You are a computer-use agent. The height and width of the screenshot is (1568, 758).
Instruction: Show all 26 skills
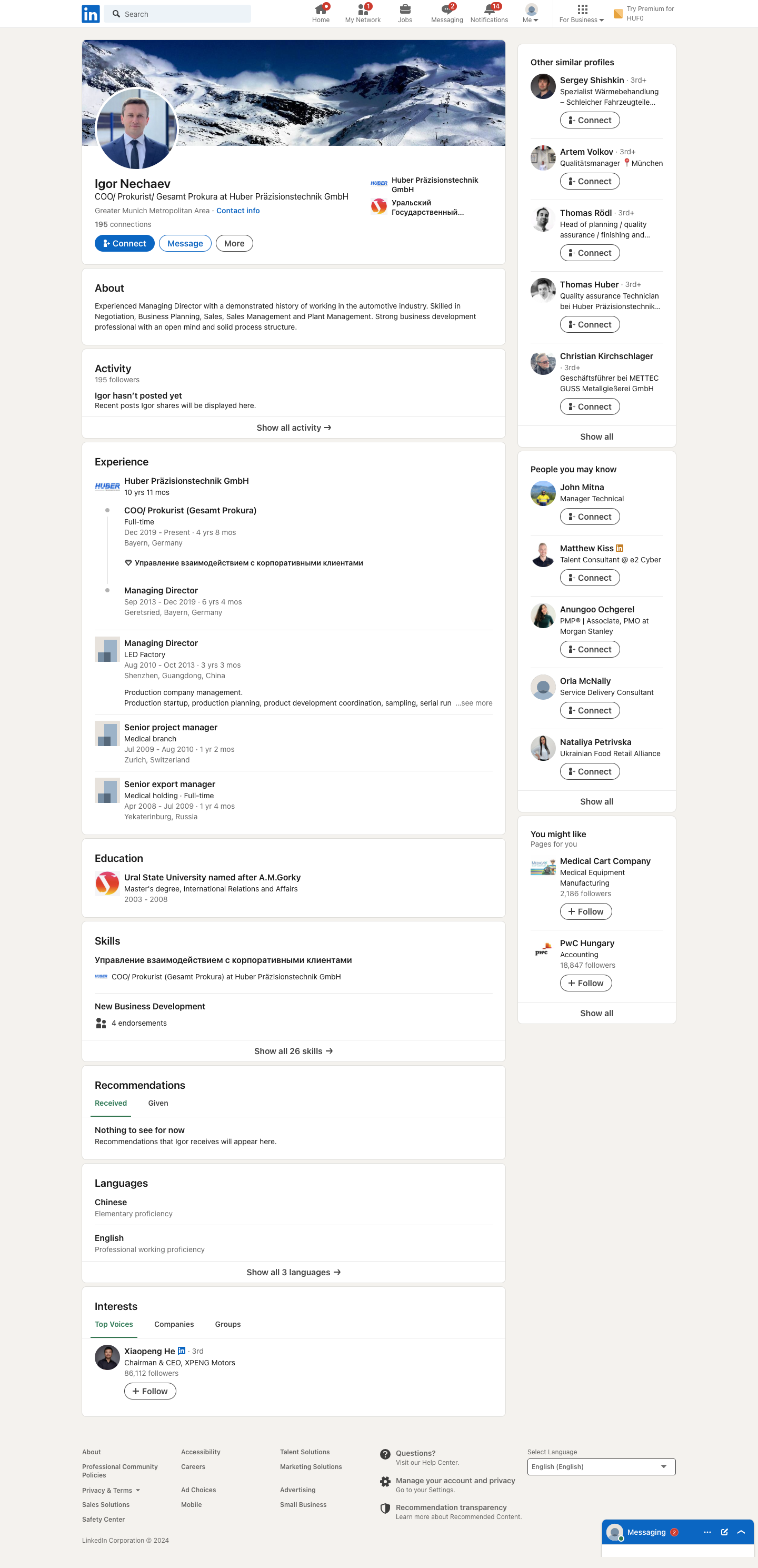click(x=293, y=1051)
